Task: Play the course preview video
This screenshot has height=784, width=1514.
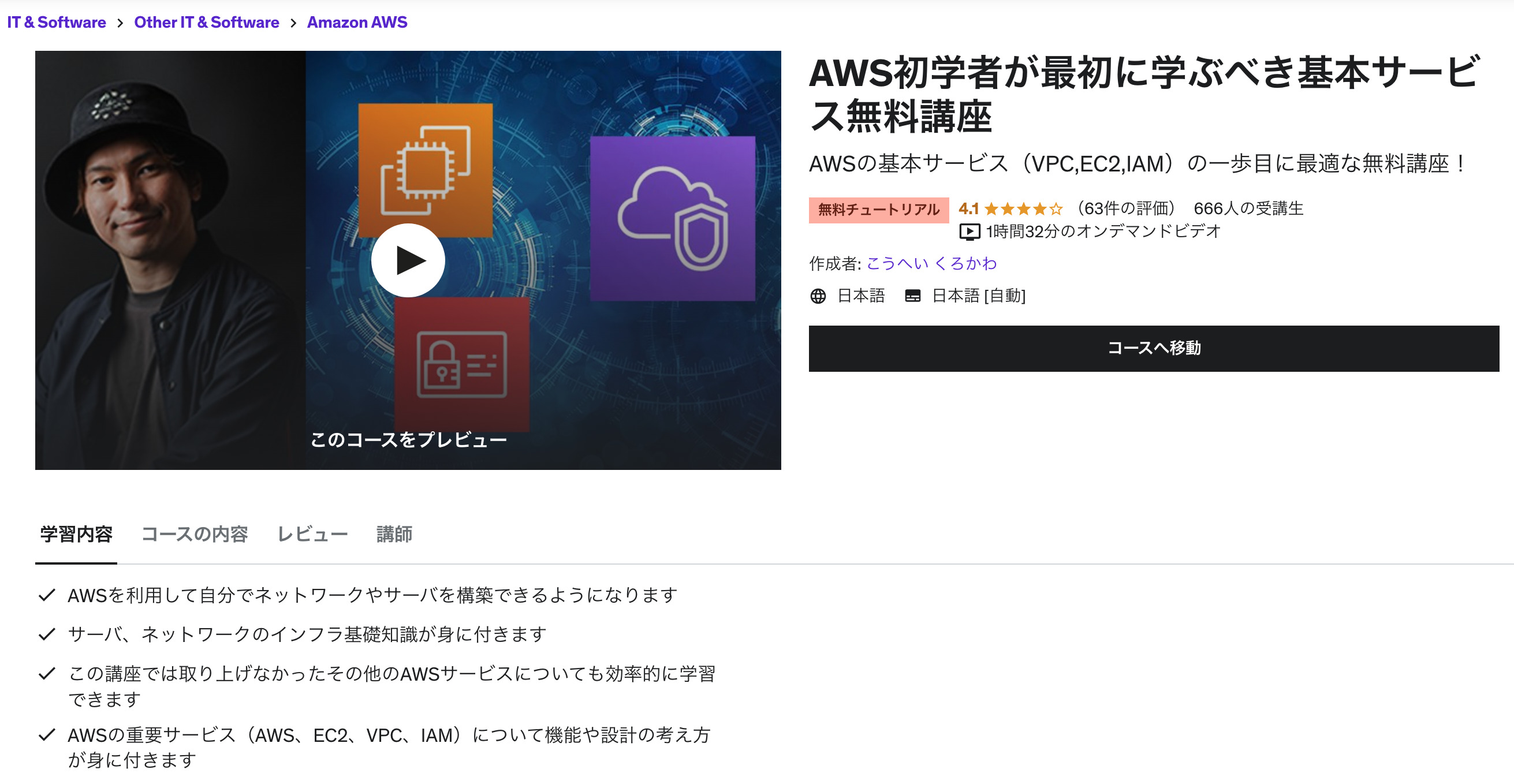Action: (x=408, y=260)
